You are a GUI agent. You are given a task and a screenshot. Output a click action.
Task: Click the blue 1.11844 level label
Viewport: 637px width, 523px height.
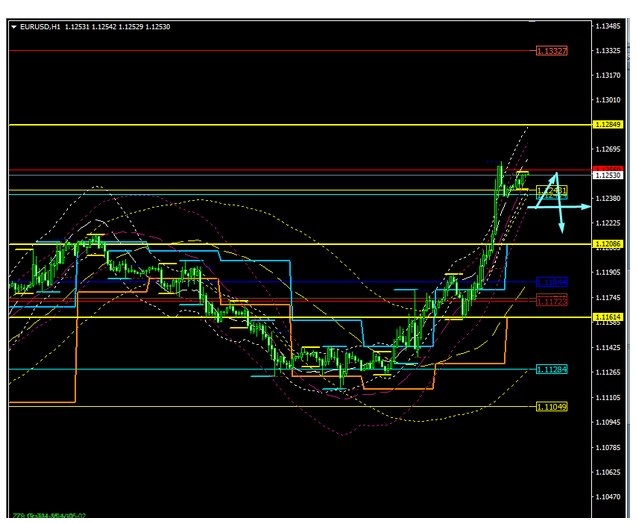(551, 283)
